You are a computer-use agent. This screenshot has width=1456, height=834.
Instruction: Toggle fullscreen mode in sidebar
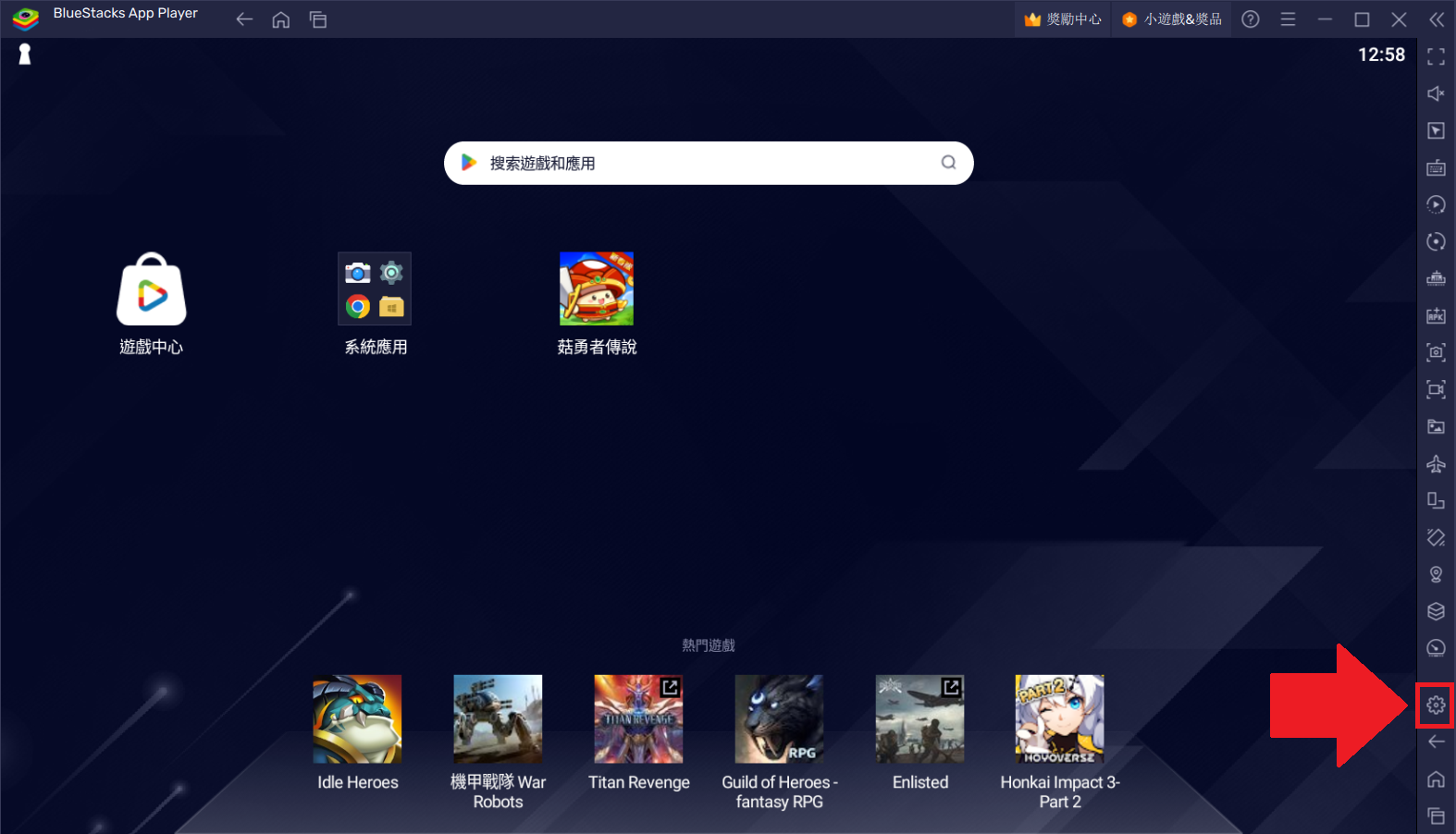point(1436,57)
